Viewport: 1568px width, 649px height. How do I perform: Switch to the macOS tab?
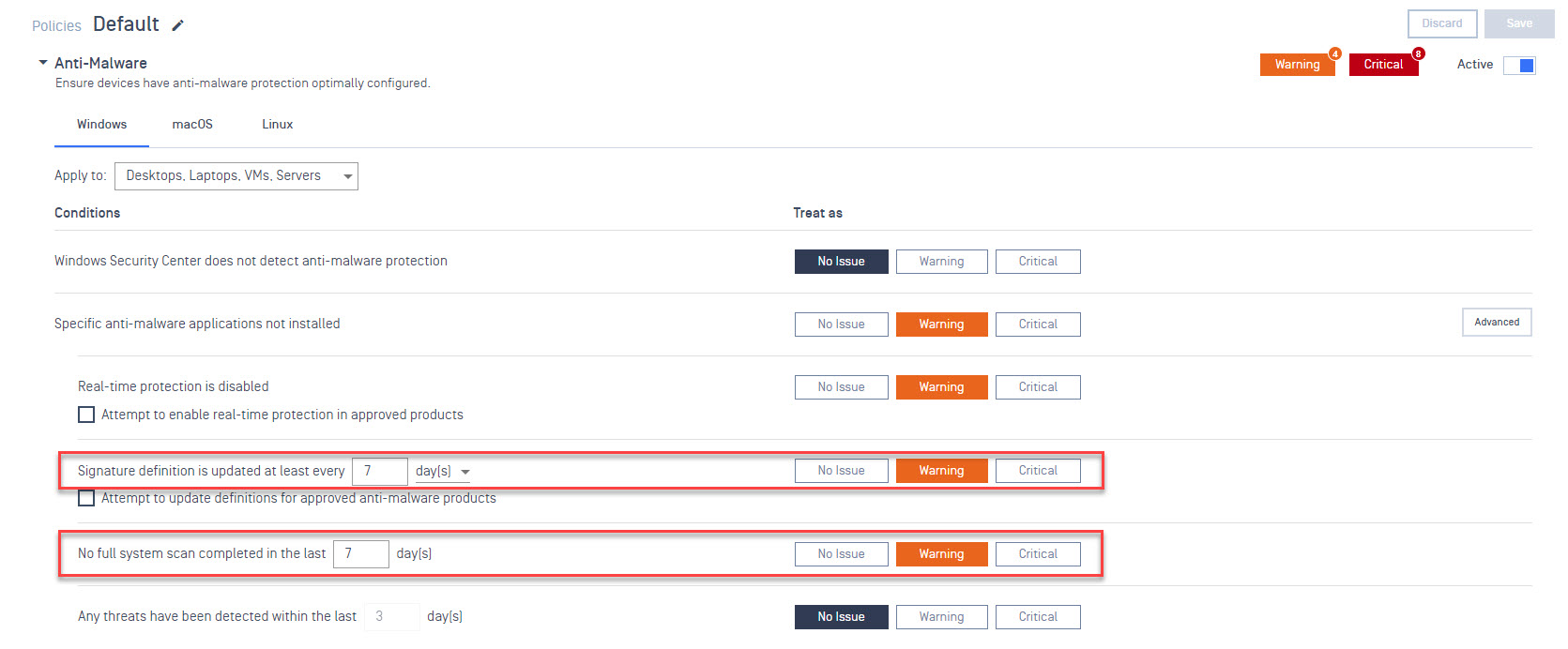coord(192,125)
